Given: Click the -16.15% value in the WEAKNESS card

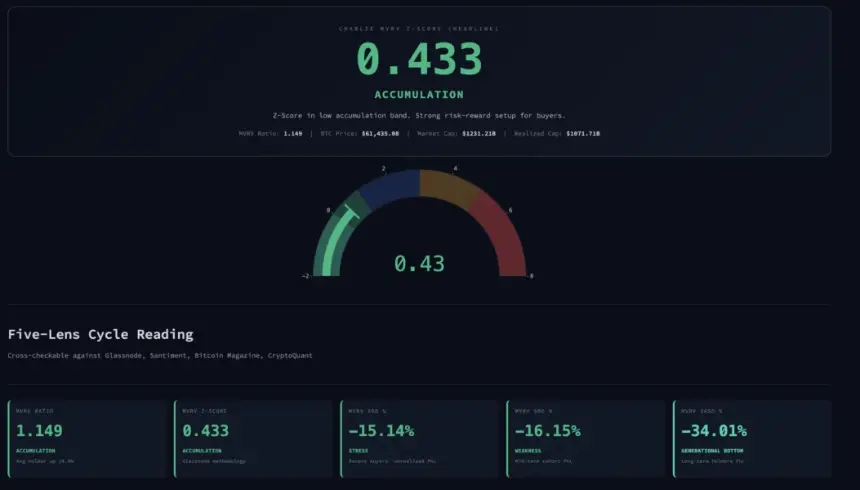Looking at the screenshot, I should click(547, 431).
